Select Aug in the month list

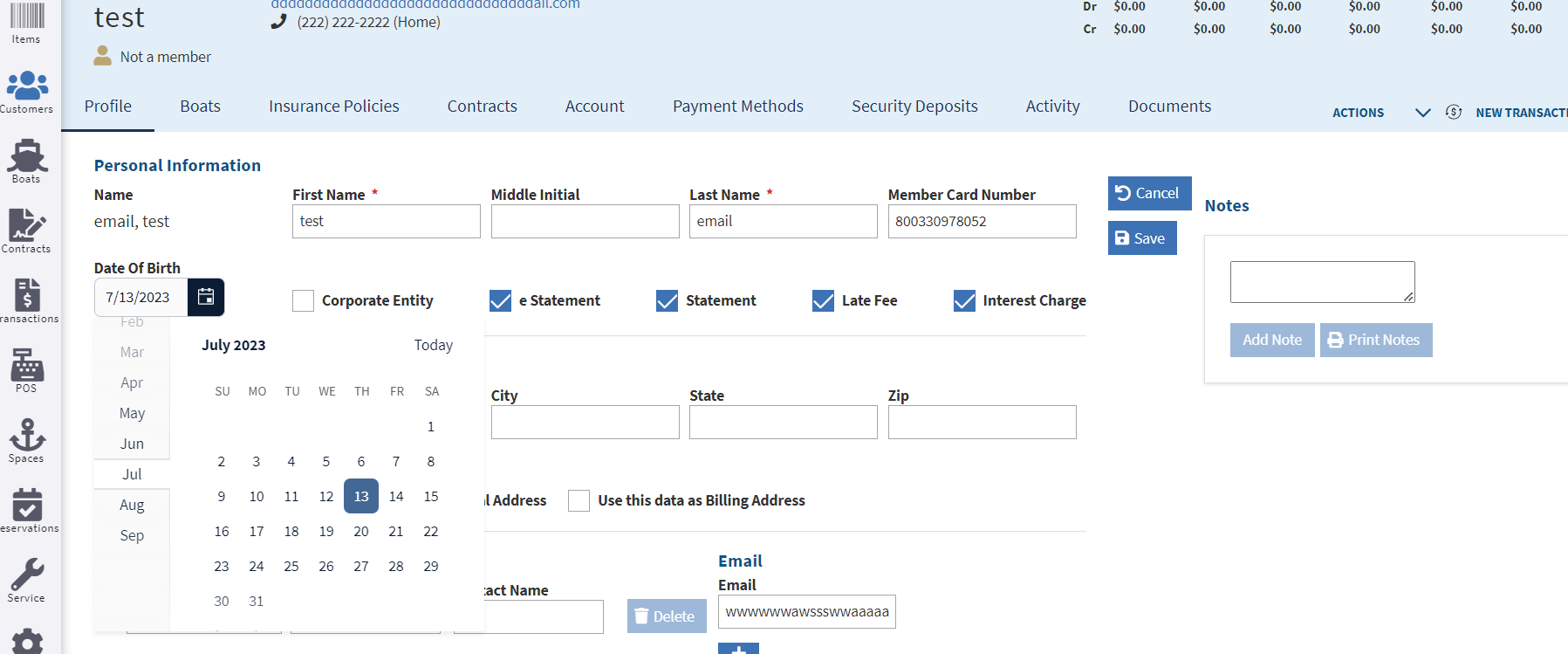pyautogui.click(x=132, y=505)
